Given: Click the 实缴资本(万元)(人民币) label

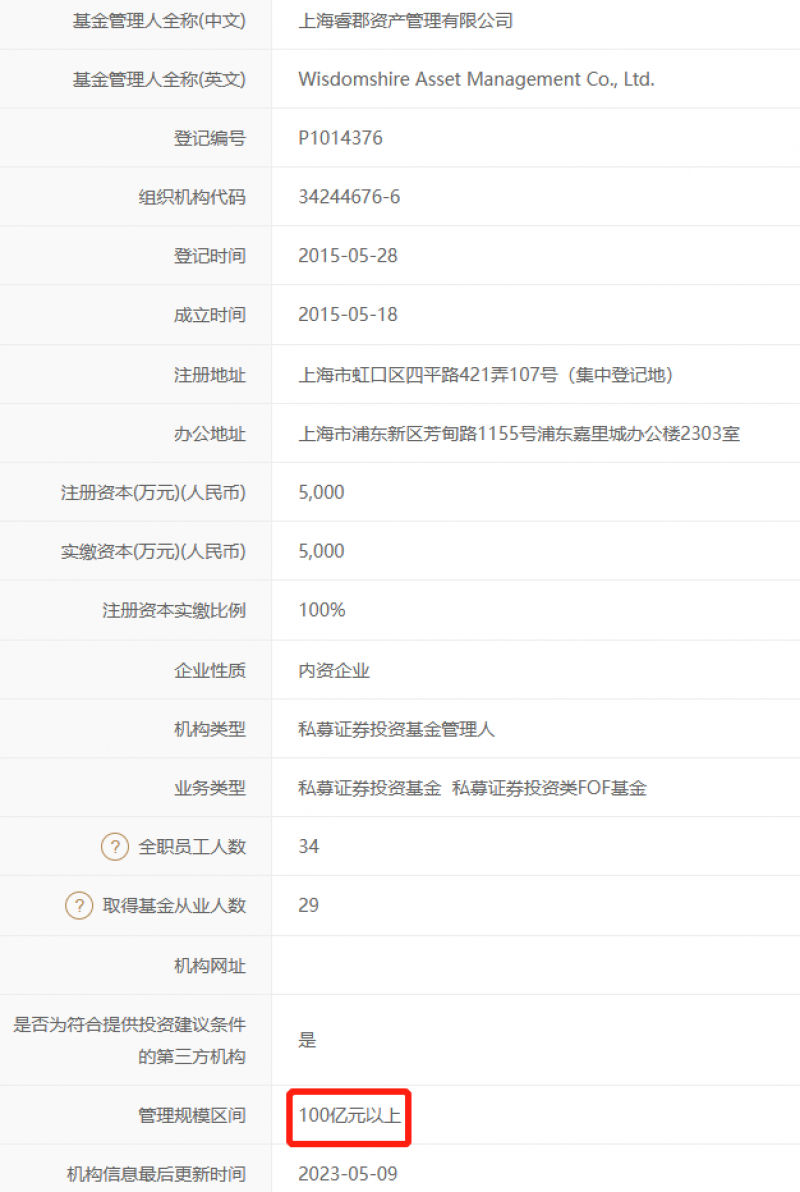Looking at the screenshot, I should (154, 551).
